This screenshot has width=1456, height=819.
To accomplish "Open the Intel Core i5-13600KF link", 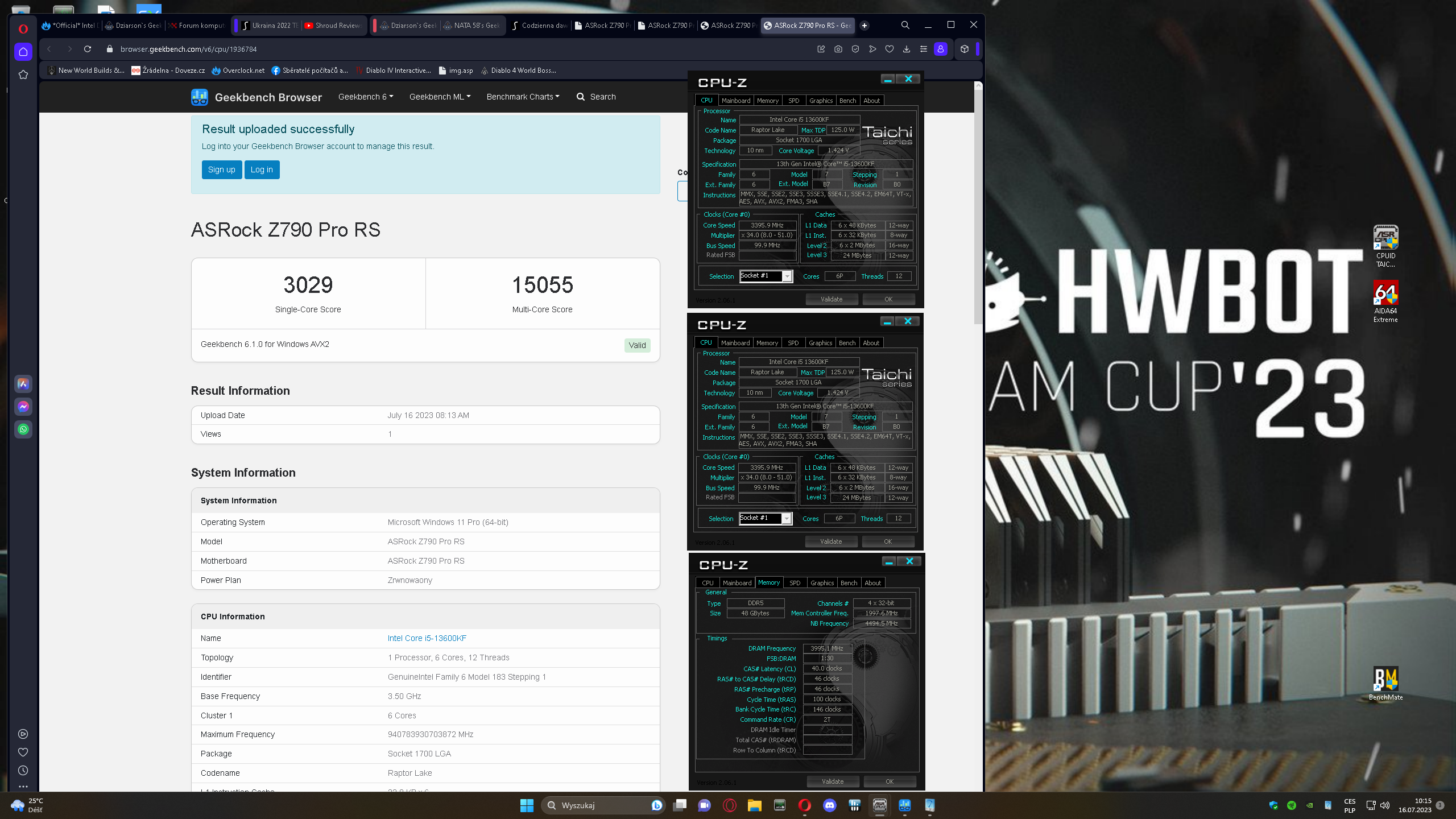I will pyautogui.click(x=427, y=638).
